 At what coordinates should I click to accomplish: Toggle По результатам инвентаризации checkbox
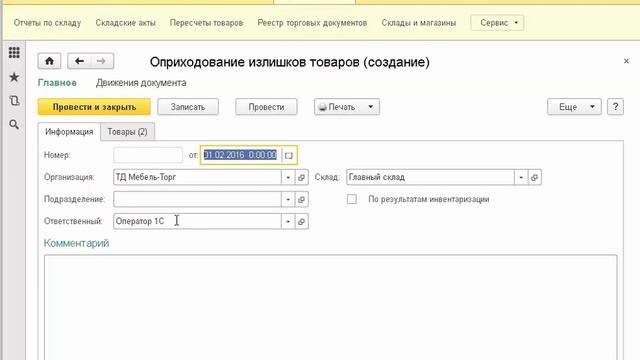coord(351,199)
